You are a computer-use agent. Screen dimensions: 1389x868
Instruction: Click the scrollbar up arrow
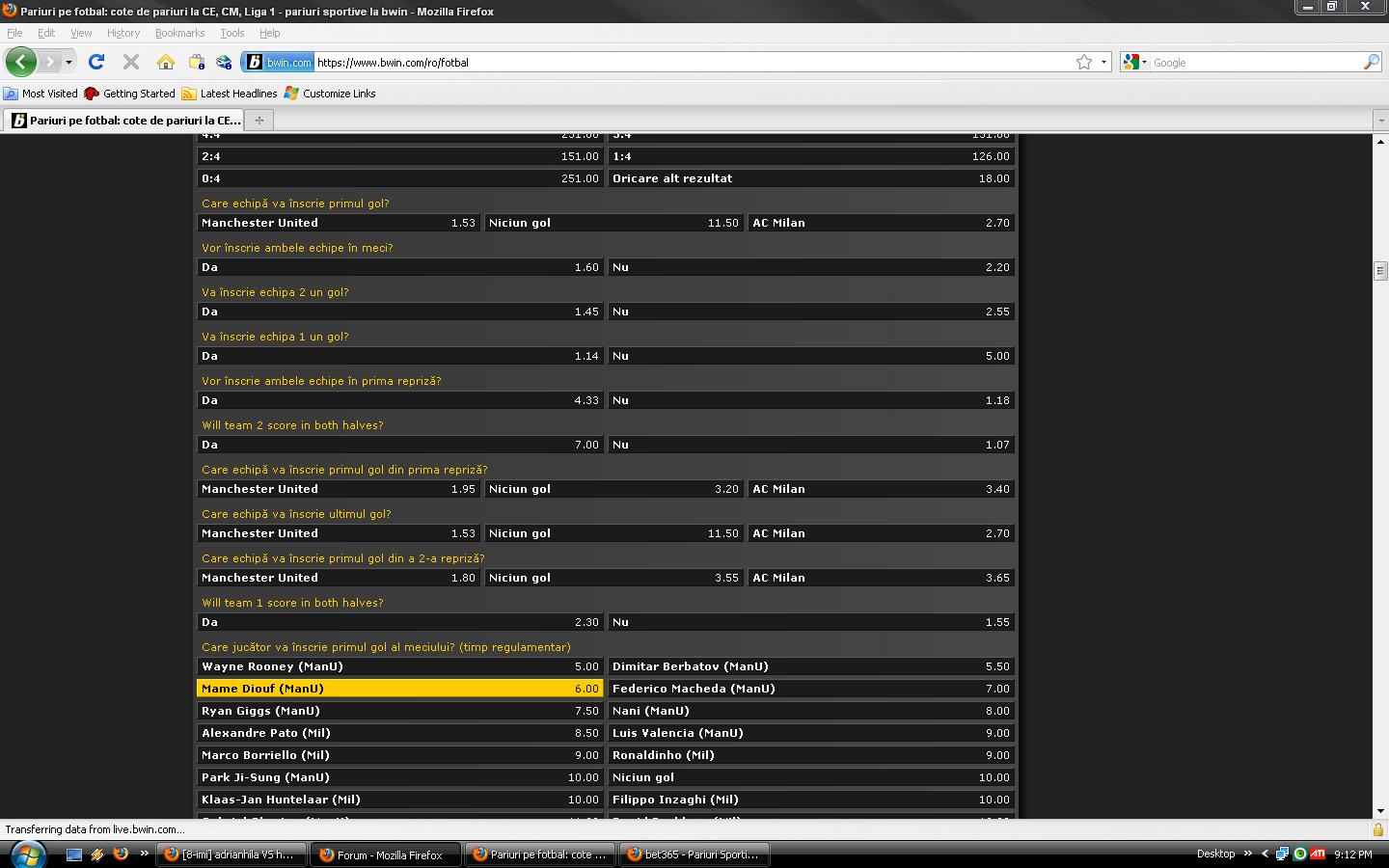pyautogui.click(x=1380, y=142)
